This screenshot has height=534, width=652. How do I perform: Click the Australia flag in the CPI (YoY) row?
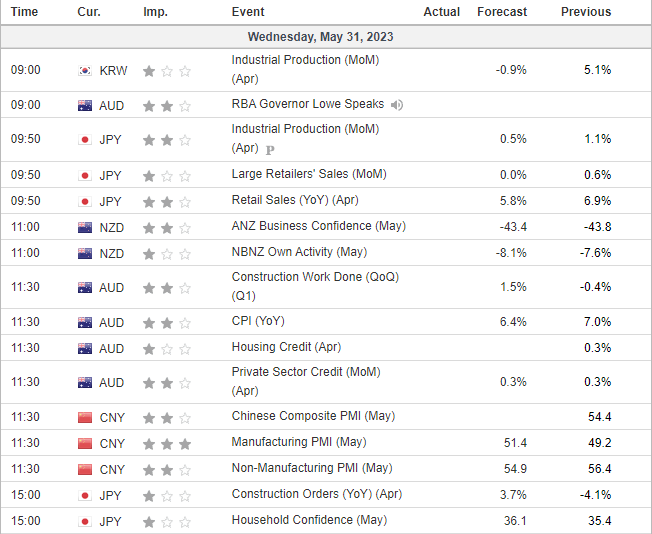(x=85, y=323)
